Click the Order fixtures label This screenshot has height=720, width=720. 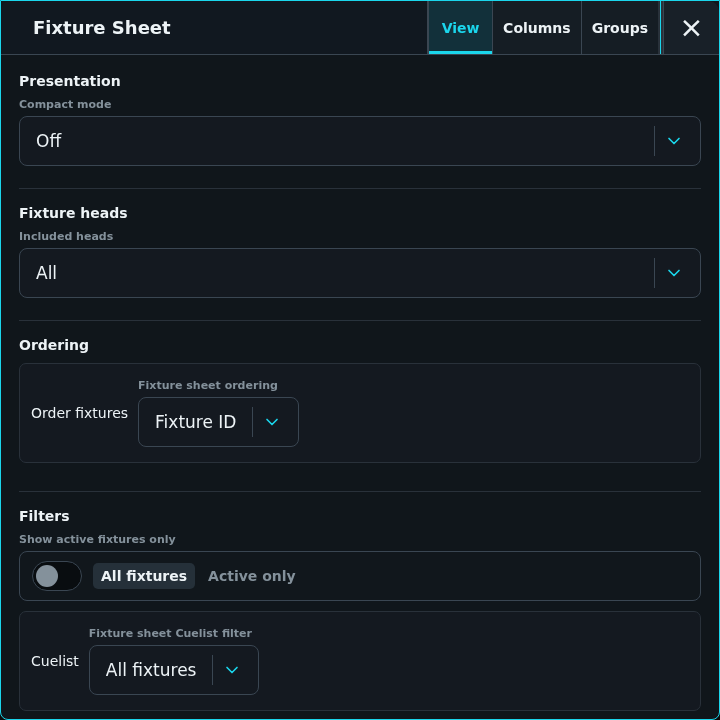pos(79,413)
